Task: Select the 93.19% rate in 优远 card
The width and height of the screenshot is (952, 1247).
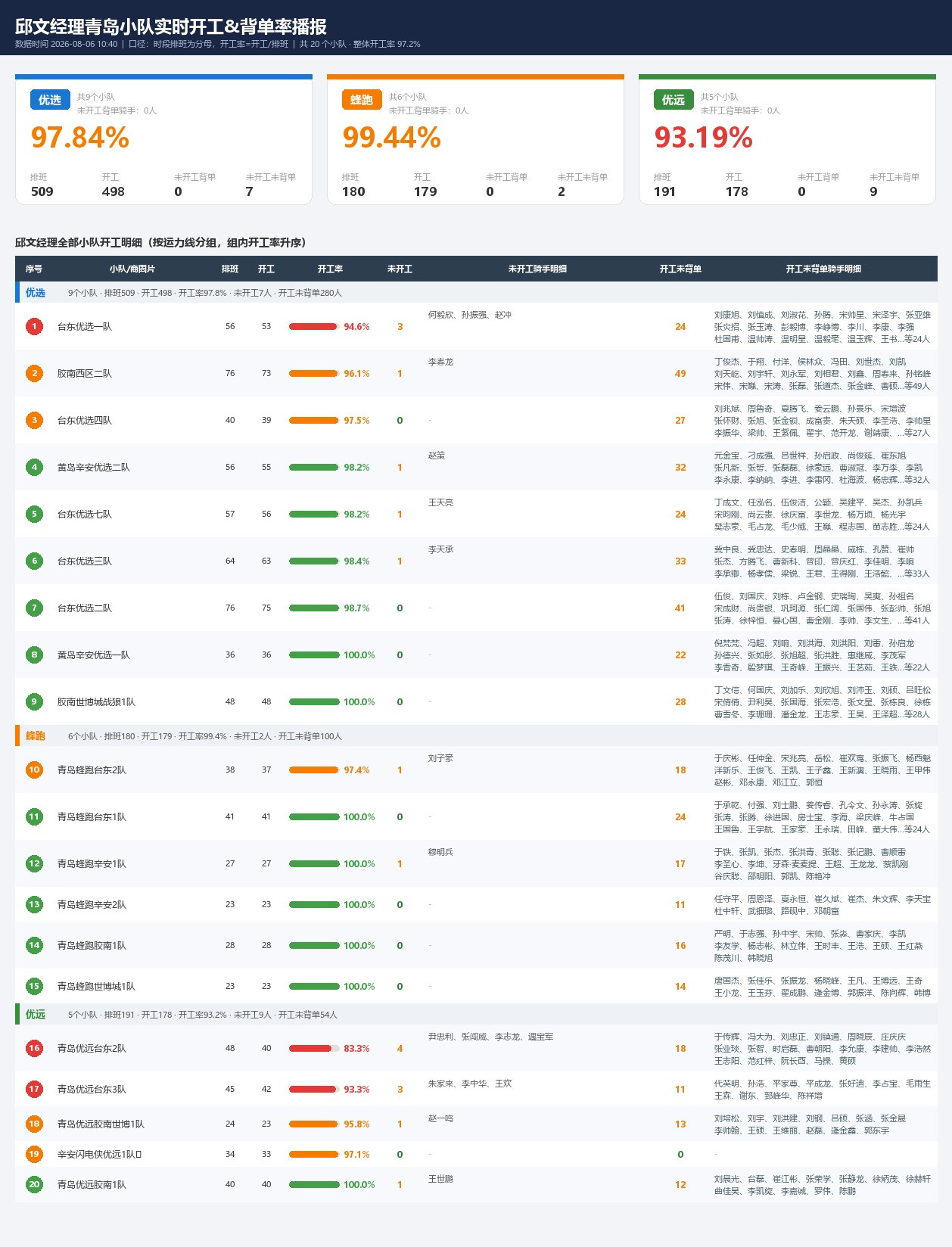Action: pyautogui.click(x=704, y=138)
